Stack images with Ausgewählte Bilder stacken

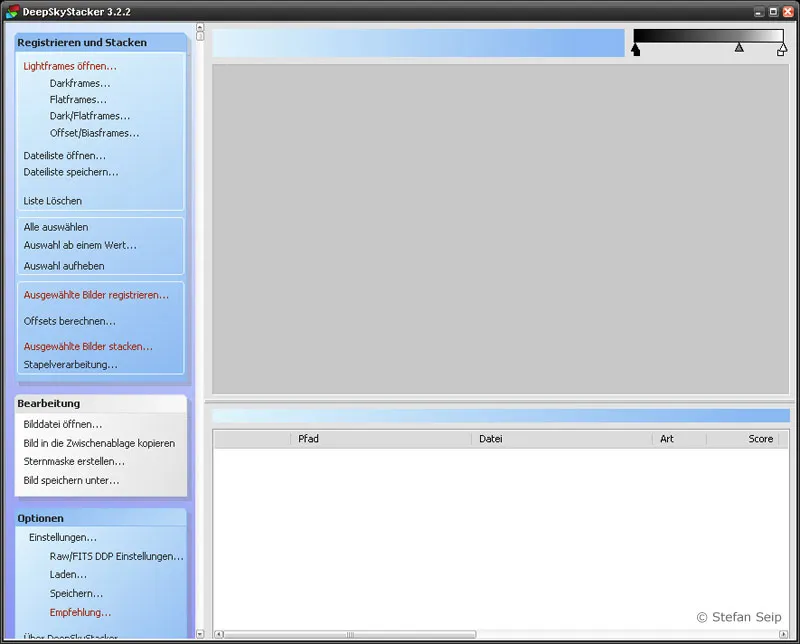pos(88,346)
